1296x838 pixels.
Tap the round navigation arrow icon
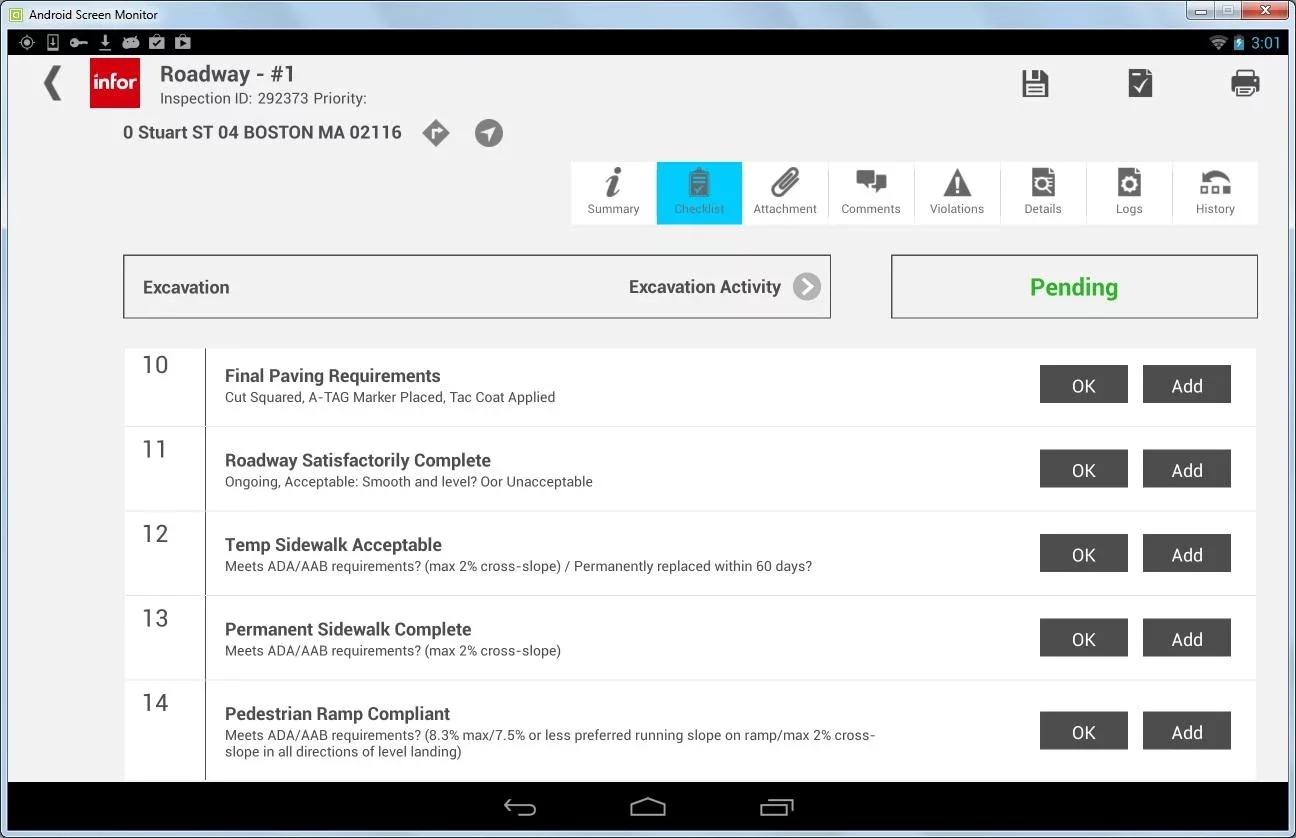tap(489, 132)
